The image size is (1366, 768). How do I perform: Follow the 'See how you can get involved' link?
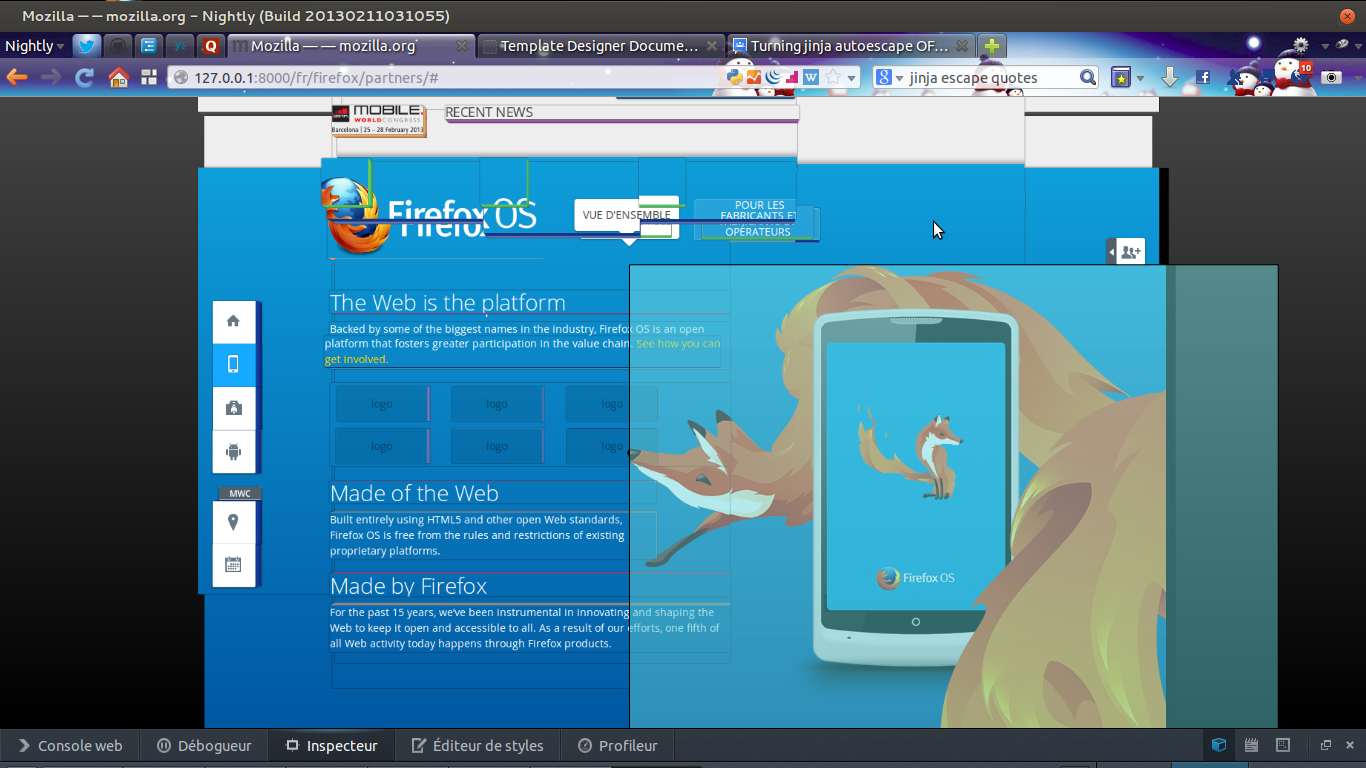pyautogui.click(x=523, y=351)
